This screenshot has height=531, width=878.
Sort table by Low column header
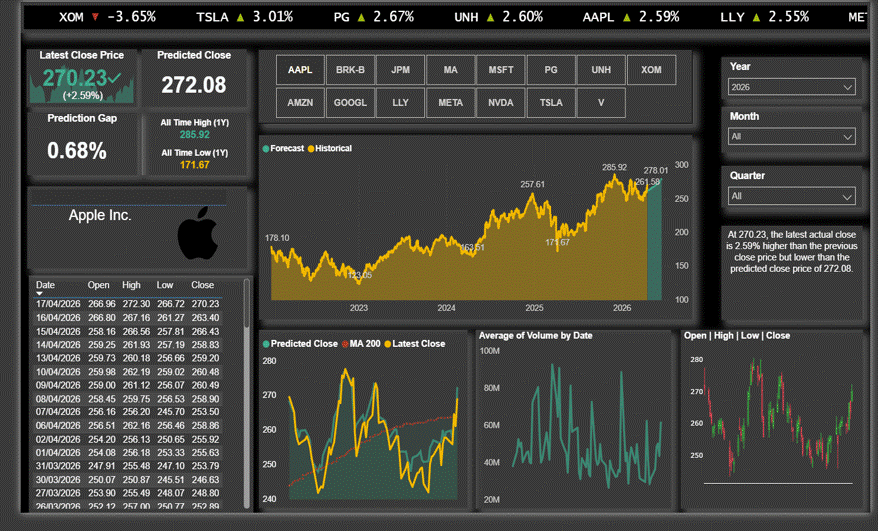tap(165, 285)
